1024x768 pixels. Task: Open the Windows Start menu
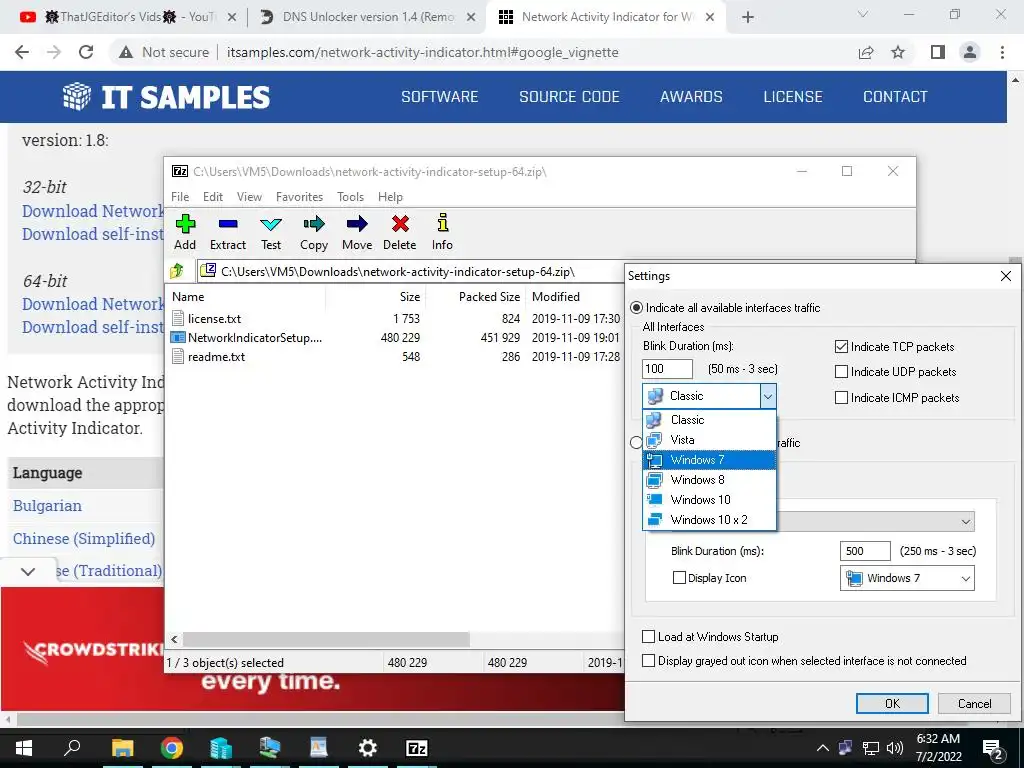[x=24, y=748]
